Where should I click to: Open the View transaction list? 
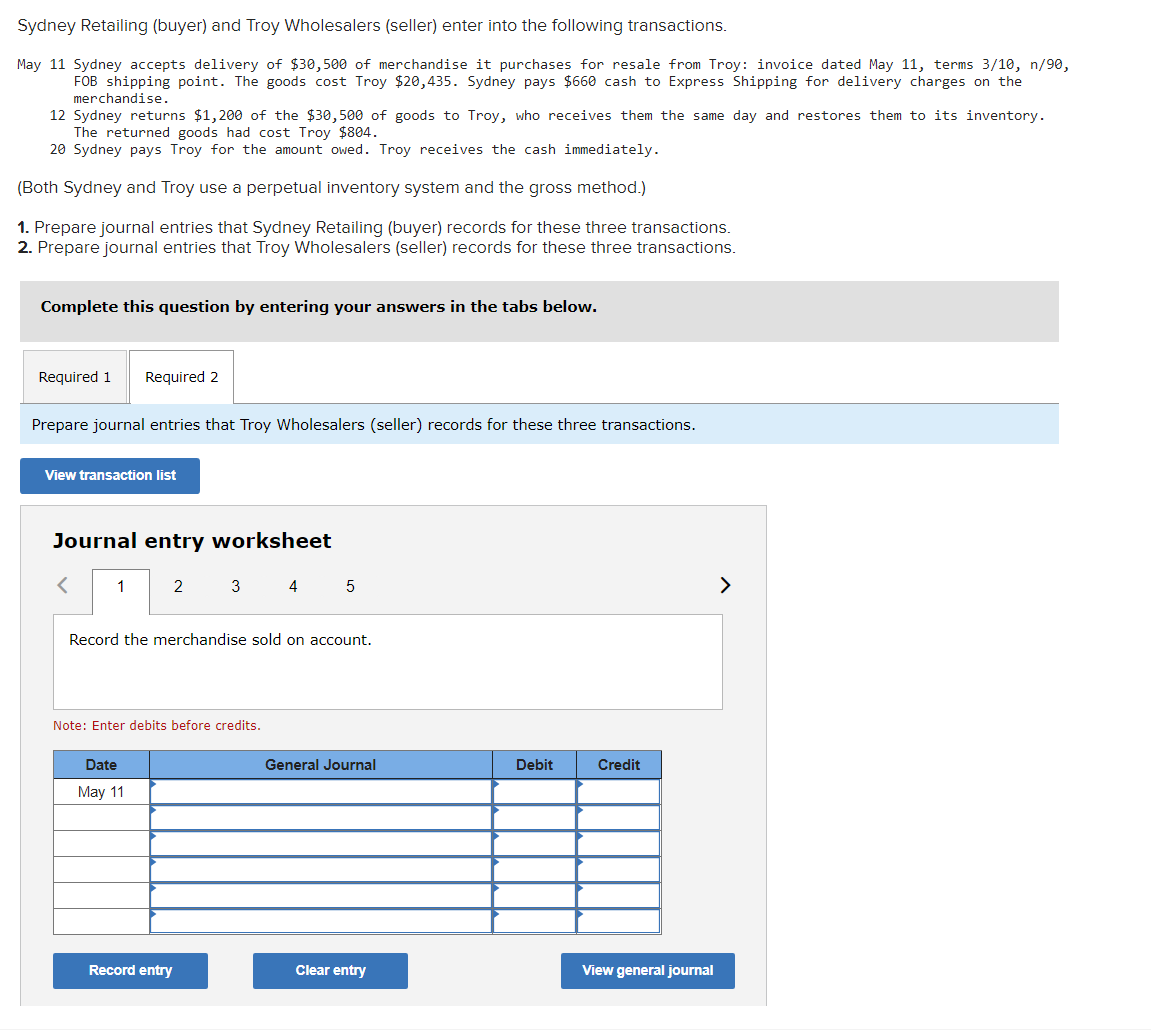click(x=110, y=476)
